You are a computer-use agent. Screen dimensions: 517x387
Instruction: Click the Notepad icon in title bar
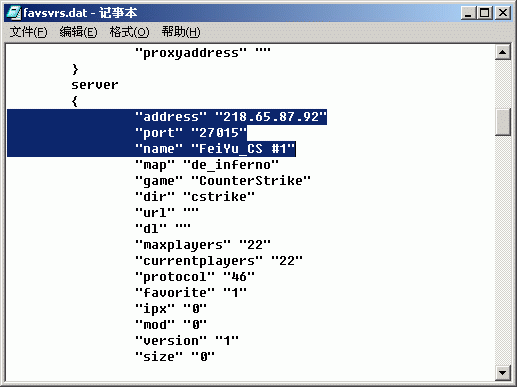pos(13,12)
